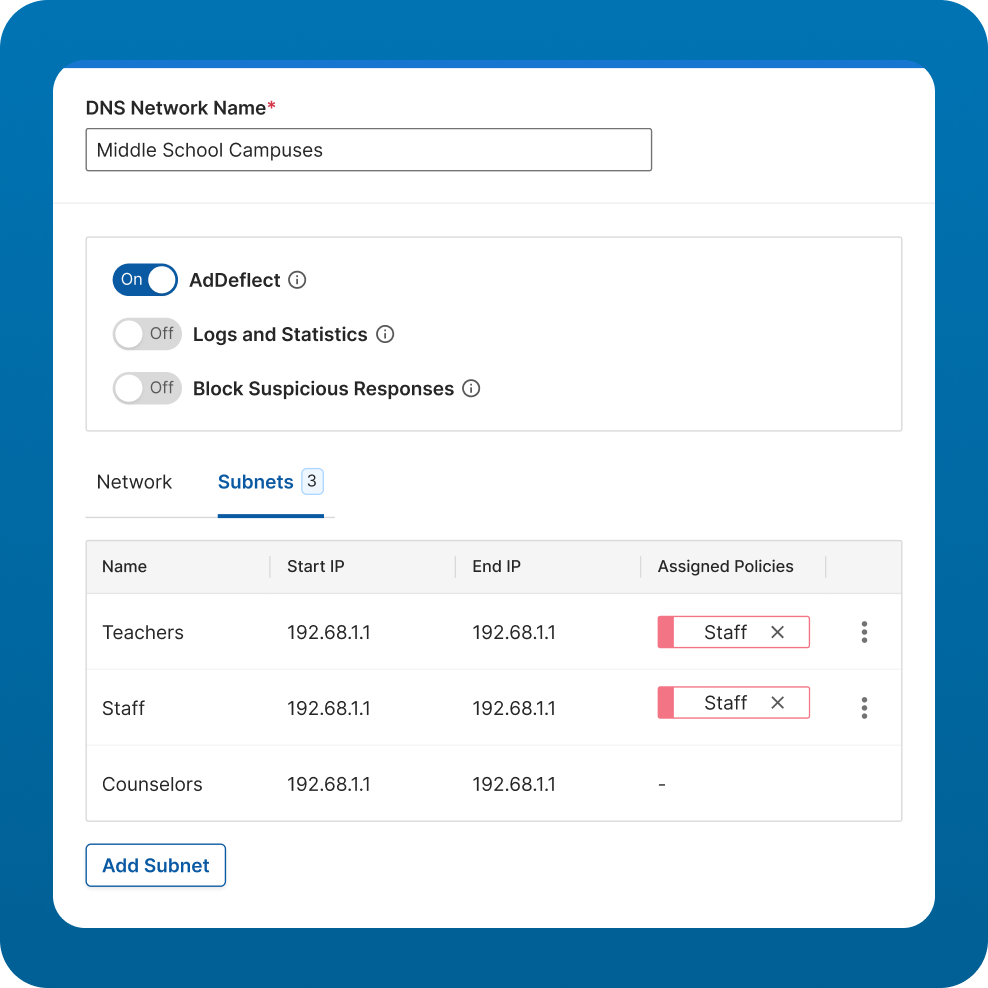Click the Add Subnet button
The width and height of the screenshot is (988, 988).
(x=155, y=864)
